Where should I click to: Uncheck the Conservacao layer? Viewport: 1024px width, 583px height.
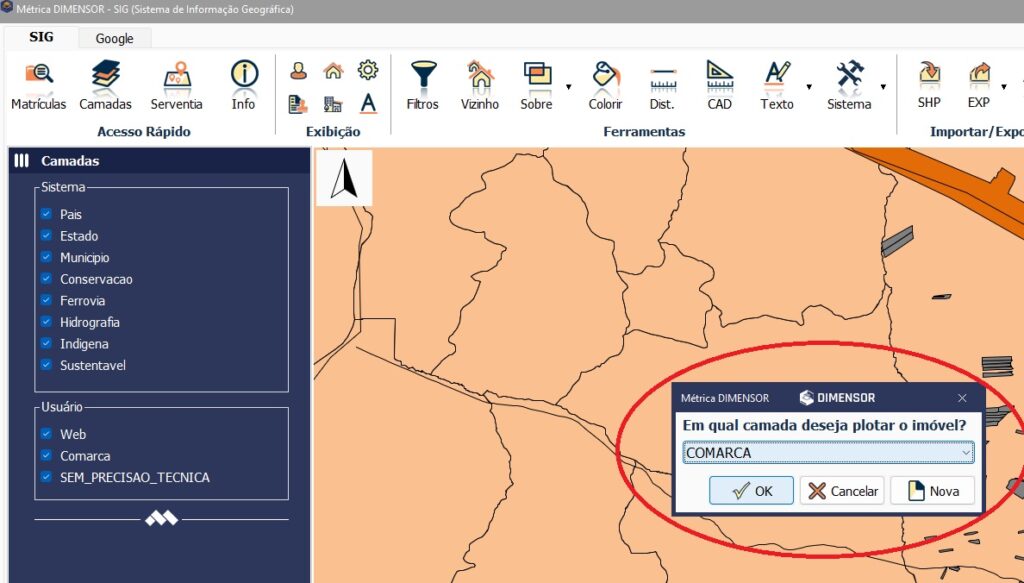(46, 278)
